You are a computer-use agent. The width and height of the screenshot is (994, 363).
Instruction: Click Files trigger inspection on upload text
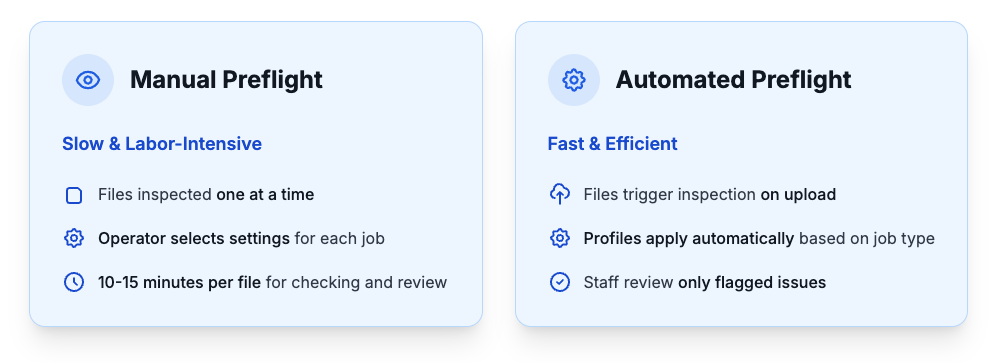(x=710, y=194)
